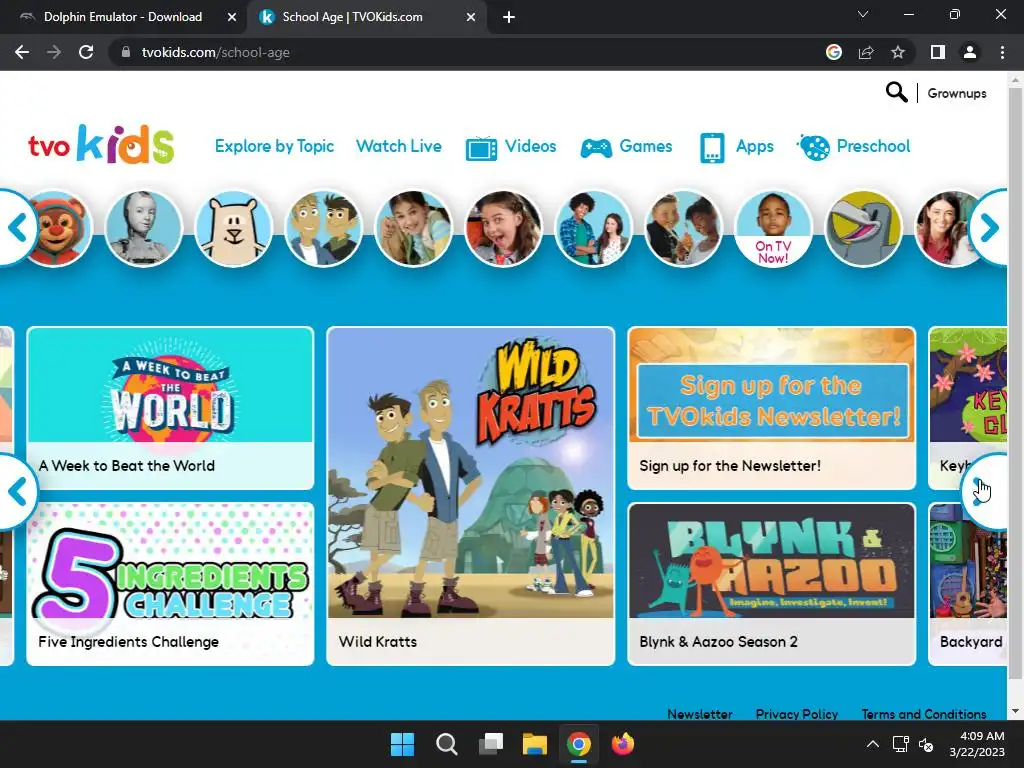
Task: Click the search magnifier icon on TVOKids
Action: tap(896, 93)
